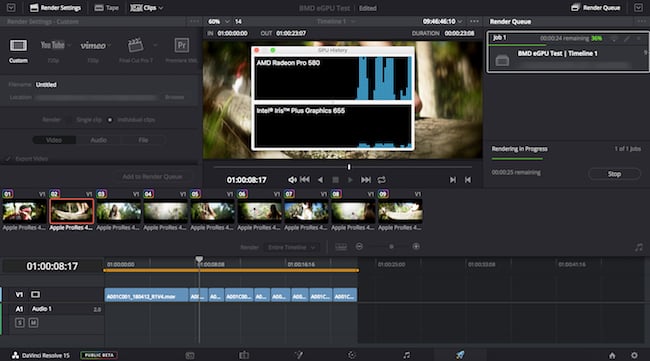650x361 pixels.
Task: Select clip thumbnail 05
Action: (212, 211)
